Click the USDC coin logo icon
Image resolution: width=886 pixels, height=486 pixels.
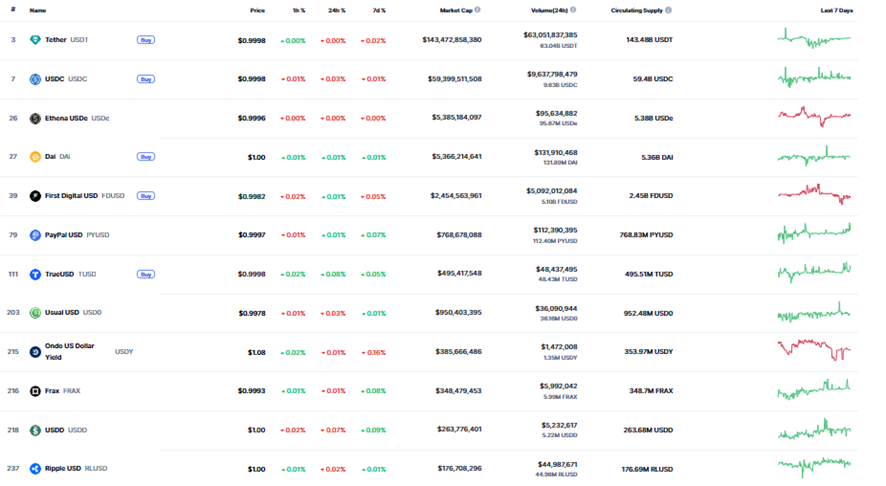coord(35,79)
